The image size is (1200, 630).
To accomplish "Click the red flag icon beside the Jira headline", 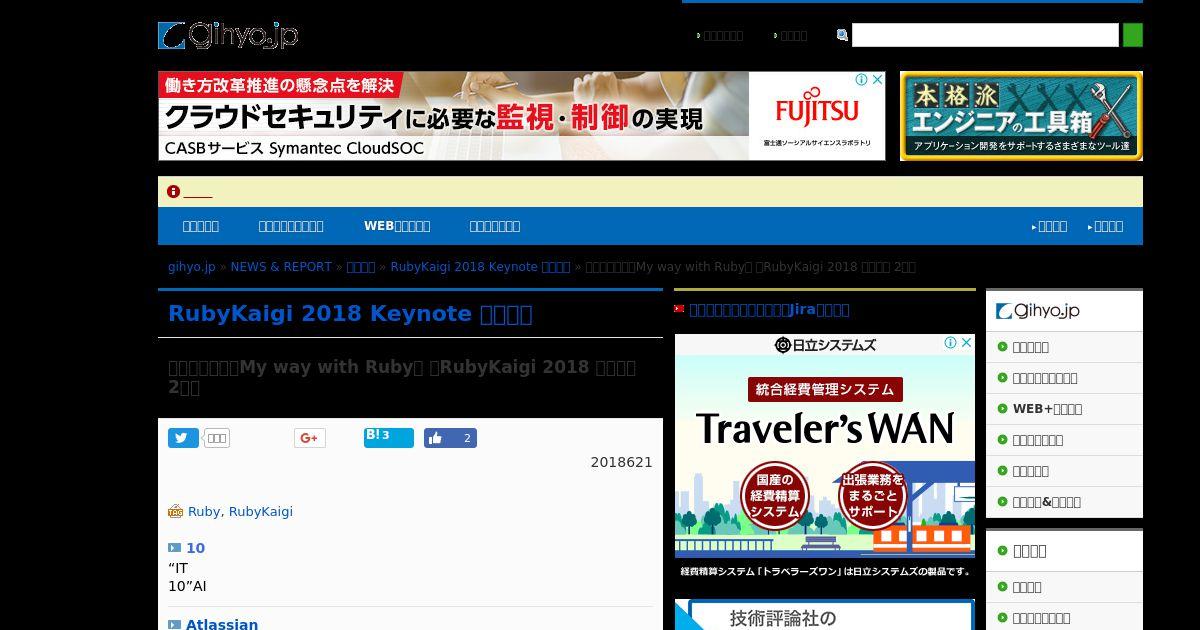I will pos(679,309).
